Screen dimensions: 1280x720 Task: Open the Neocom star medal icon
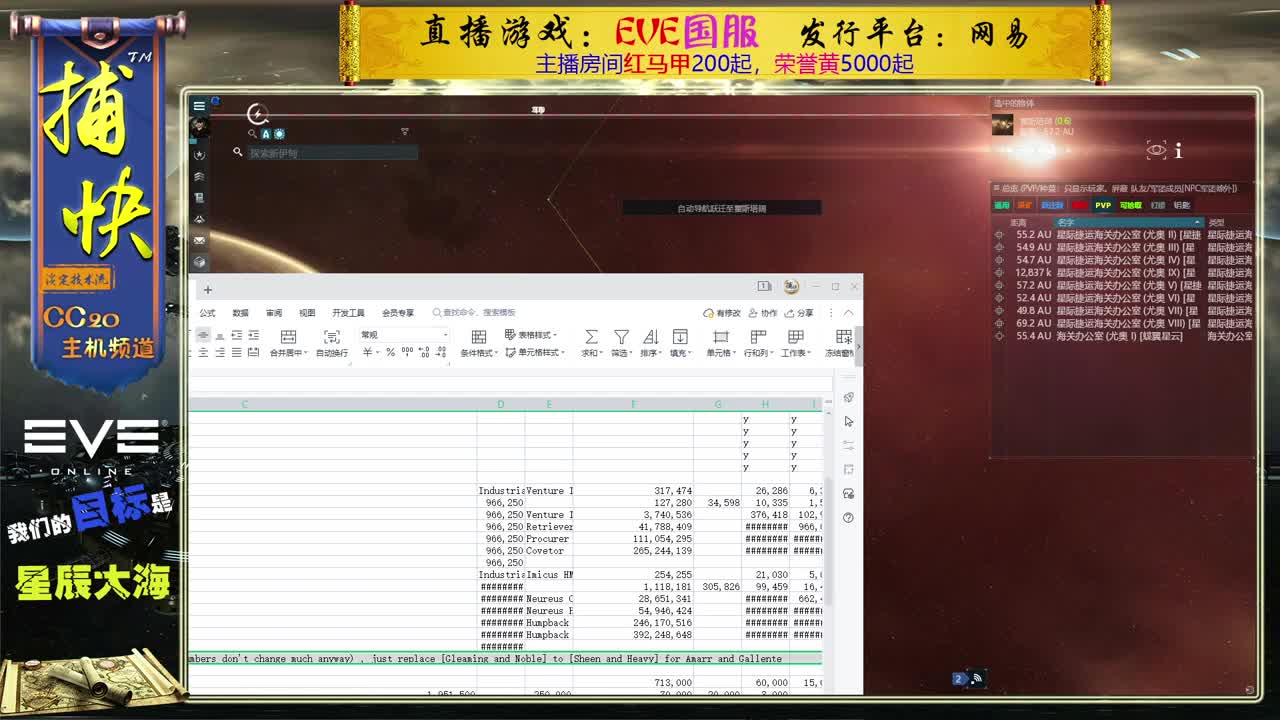pyautogui.click(x=199, y=155)
